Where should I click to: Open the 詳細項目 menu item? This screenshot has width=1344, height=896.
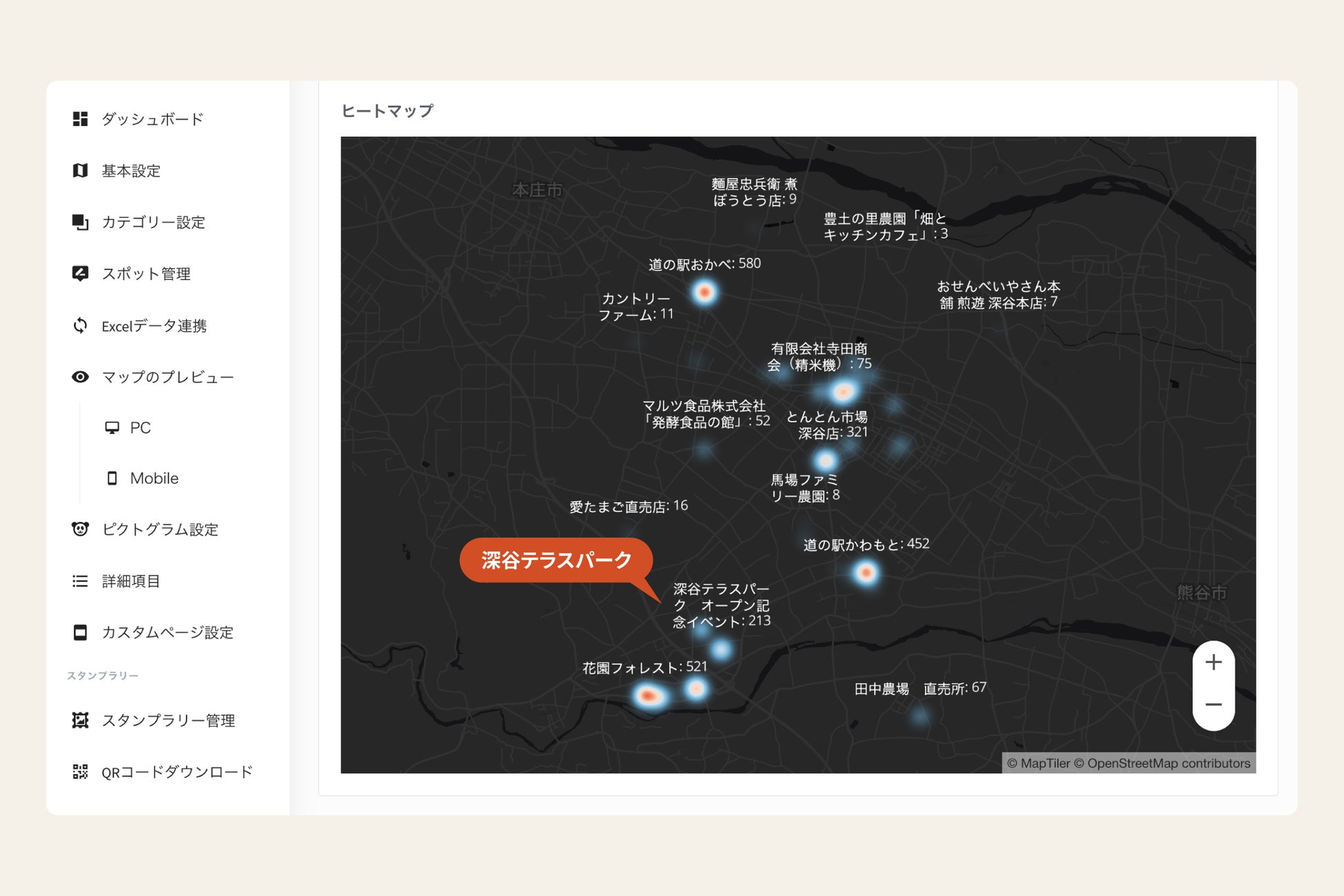tap(131, 581)
